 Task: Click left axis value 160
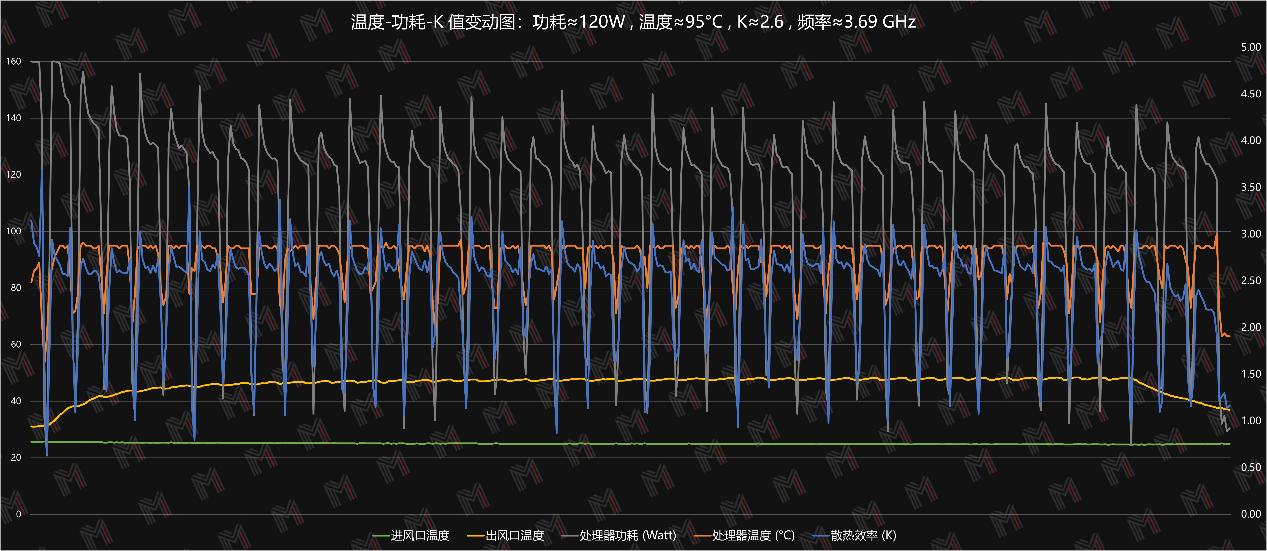pyautogui.click(x=13, y=62)
